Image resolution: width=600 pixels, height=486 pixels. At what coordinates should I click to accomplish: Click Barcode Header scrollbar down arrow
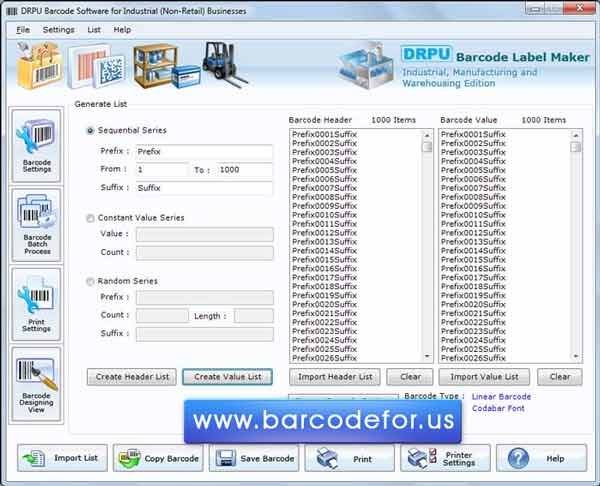pos(427,356)
